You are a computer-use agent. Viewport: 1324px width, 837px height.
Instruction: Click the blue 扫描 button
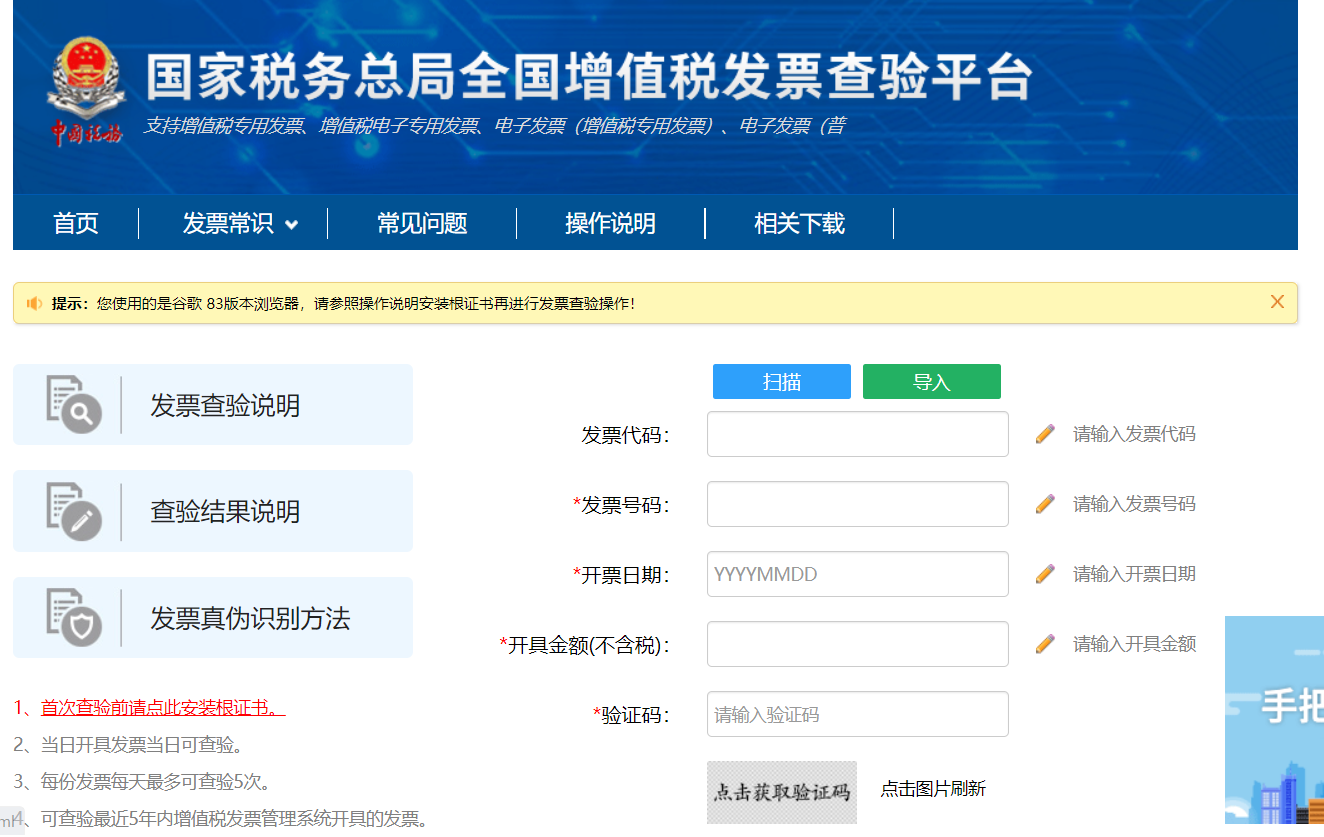781,381
